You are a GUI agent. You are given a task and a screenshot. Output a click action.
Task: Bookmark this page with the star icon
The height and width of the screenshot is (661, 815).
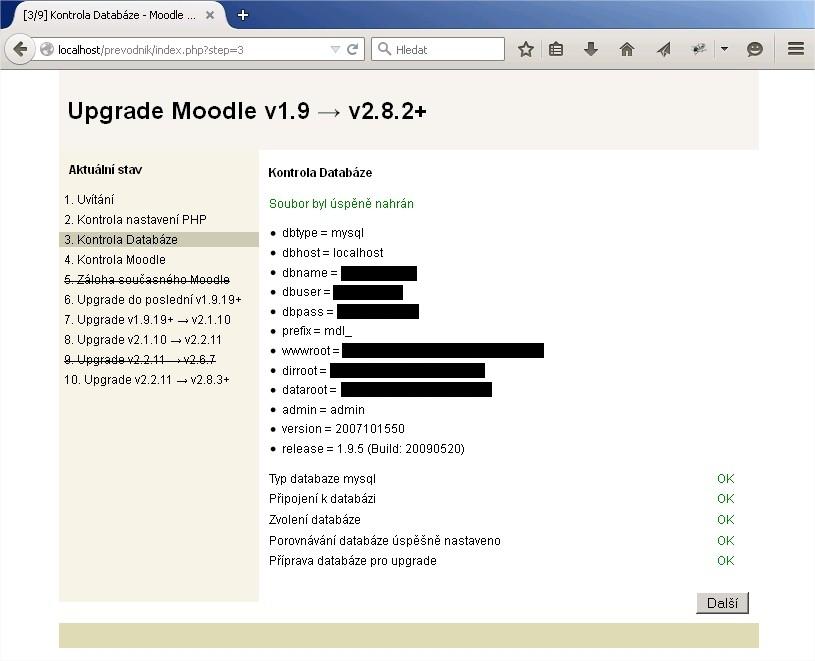tap(525, 49)
